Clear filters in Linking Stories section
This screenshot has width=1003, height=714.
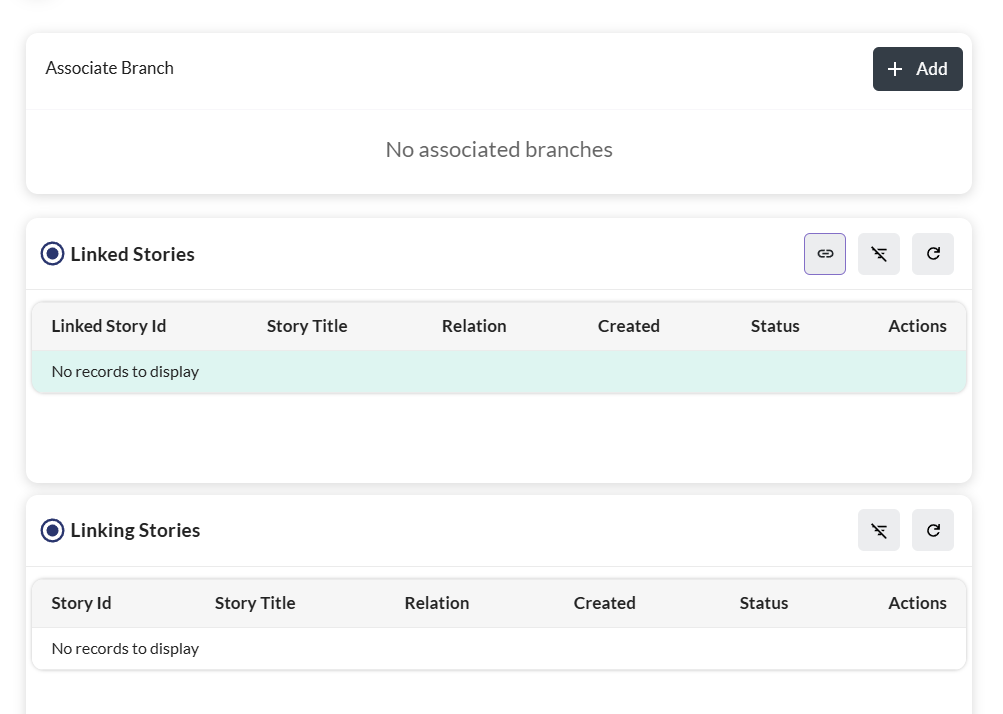point(879,530)
